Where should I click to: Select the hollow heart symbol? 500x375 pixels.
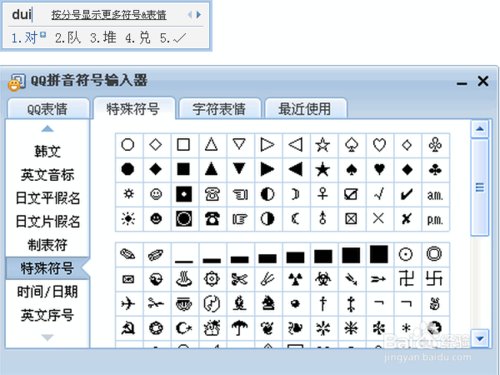(379, 145)
